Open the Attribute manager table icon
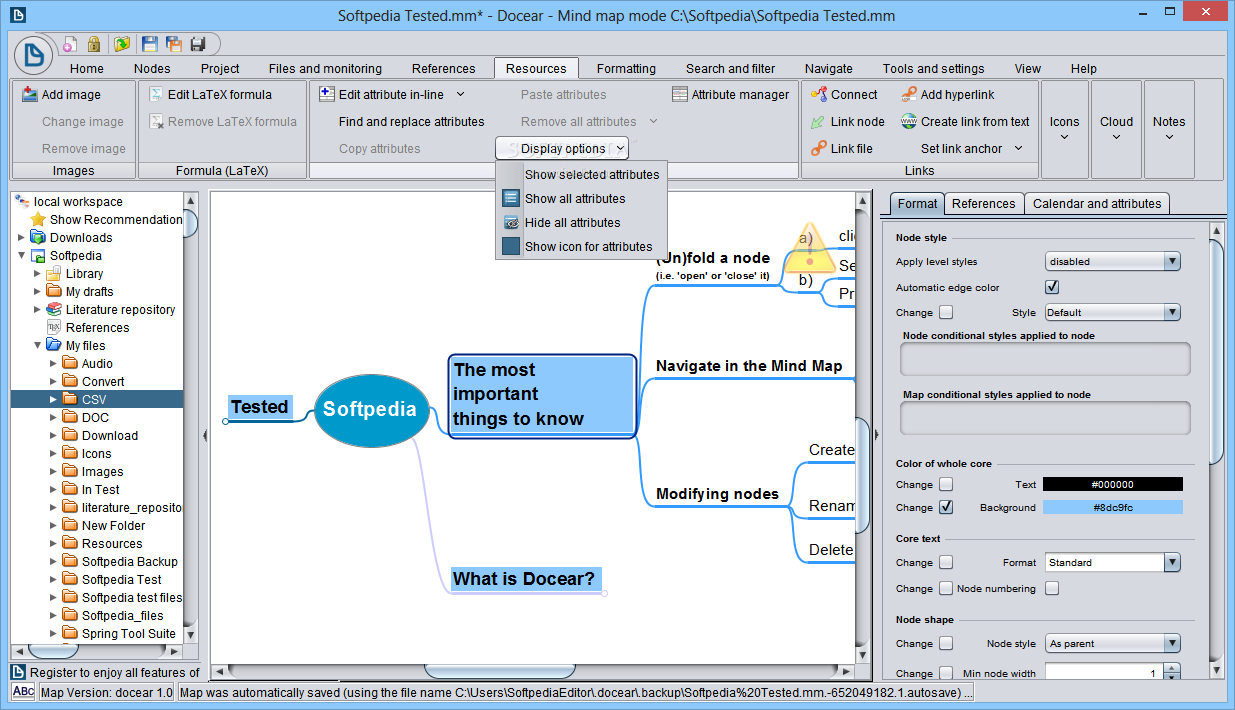1235x710 pixels. pos(679,95)
